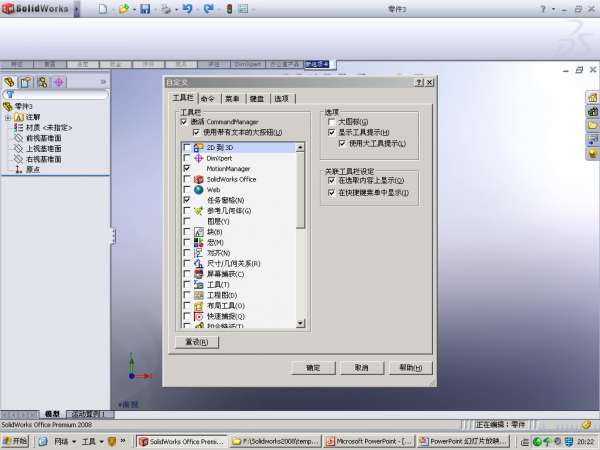Toggle the 使用大工具提示 checkbox
Image resolution: width=600 pixels, height=450 pixels.
click(x=342, y=143)
